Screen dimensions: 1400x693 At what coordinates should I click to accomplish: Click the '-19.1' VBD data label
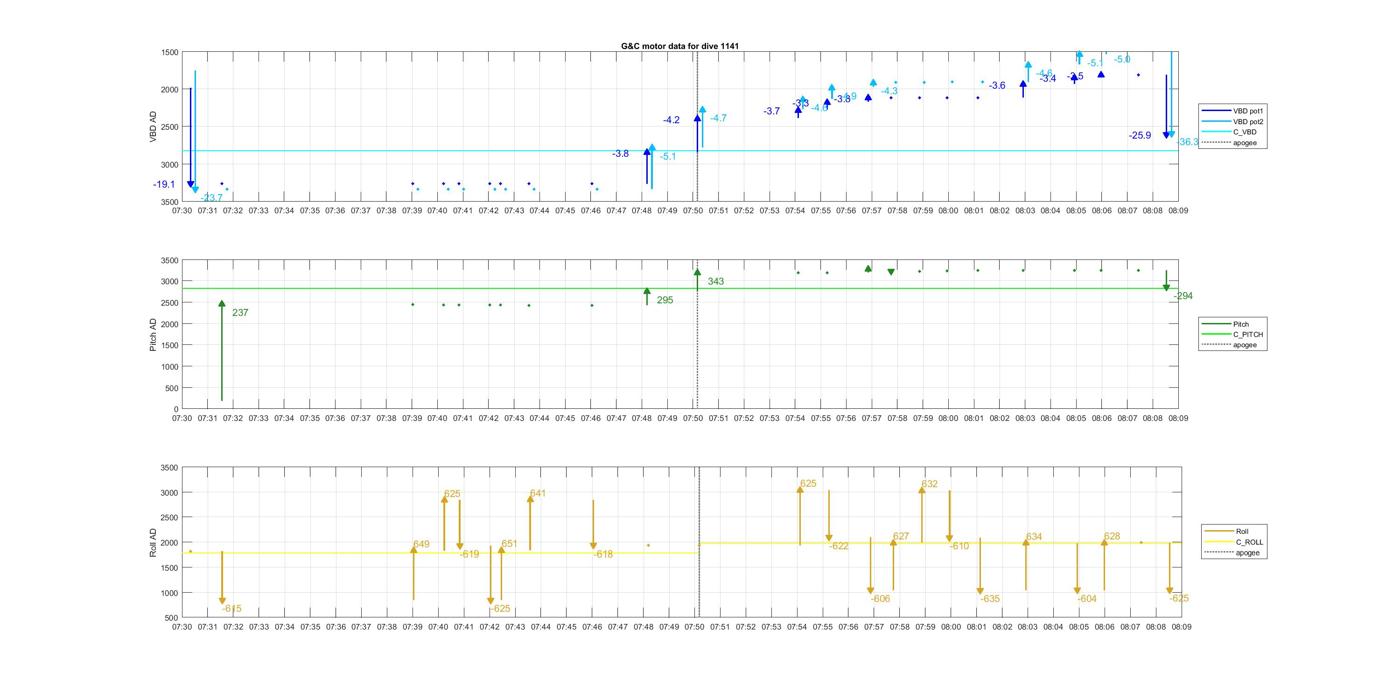click(164, 184)
